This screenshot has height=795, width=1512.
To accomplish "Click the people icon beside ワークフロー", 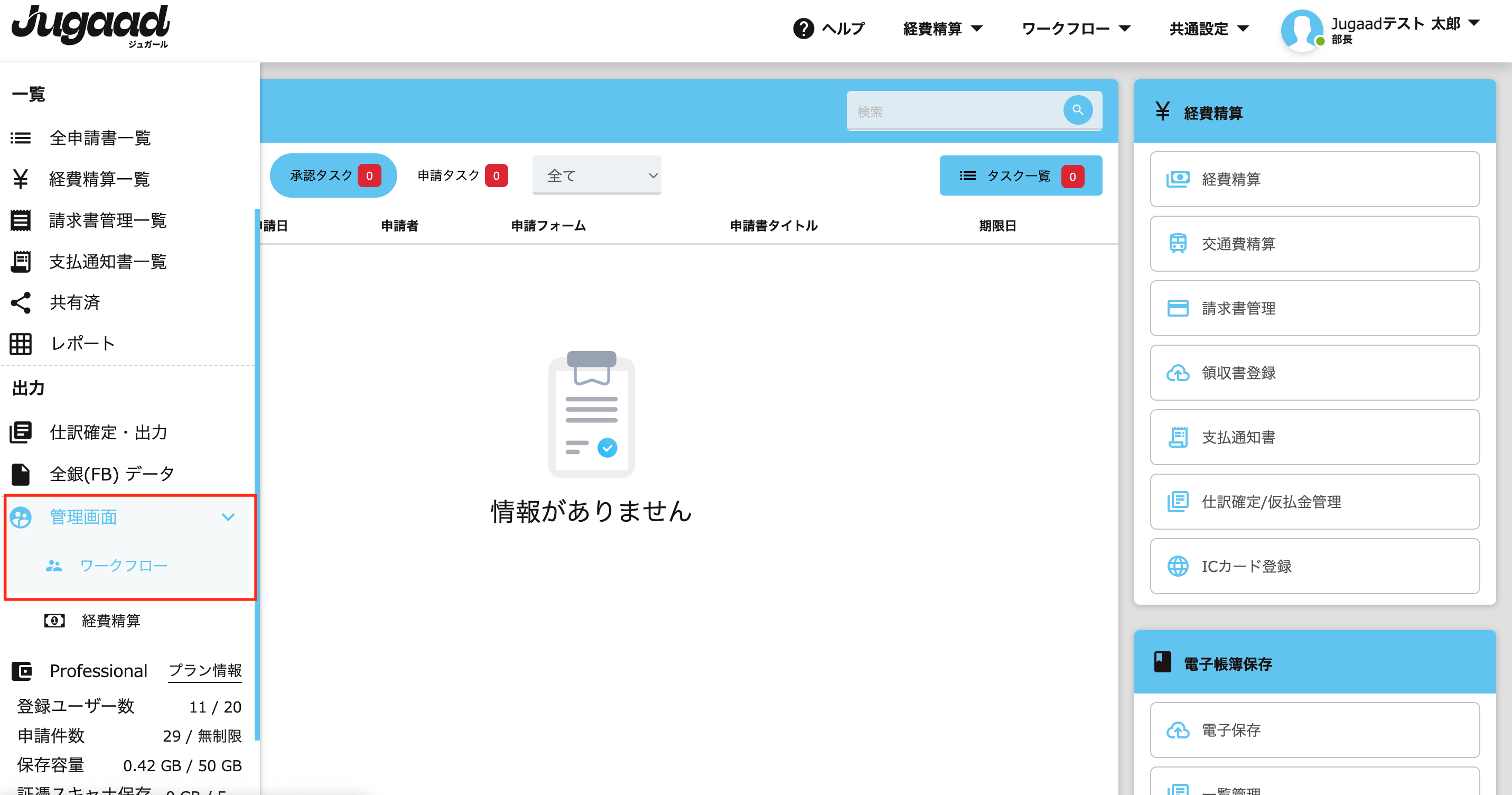I will pyautogui.click(x=54, y=566).
